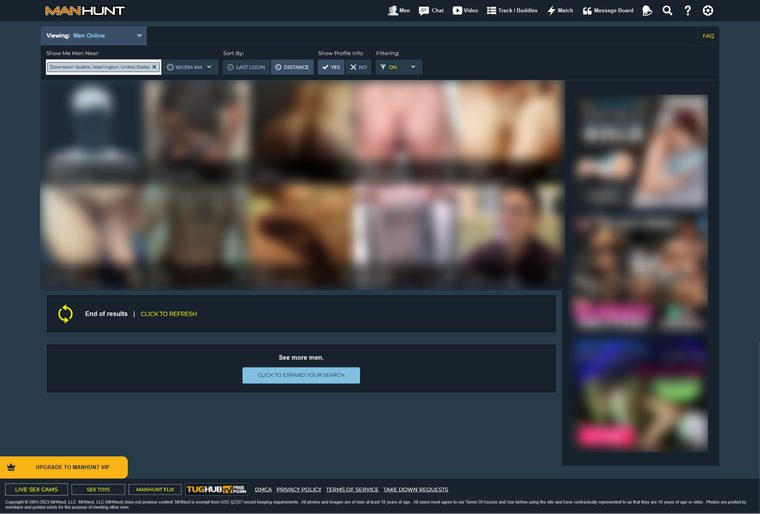Expand the Viewing: Men Online dropdown

(94, 35)
